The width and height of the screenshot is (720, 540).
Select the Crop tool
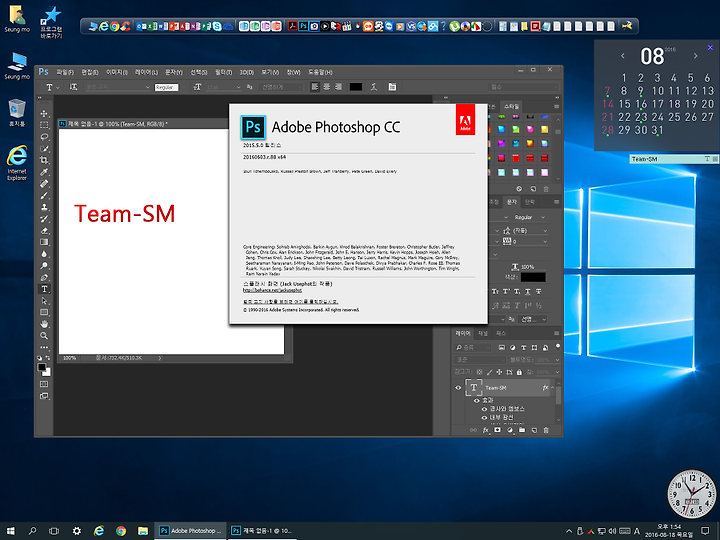44,160
